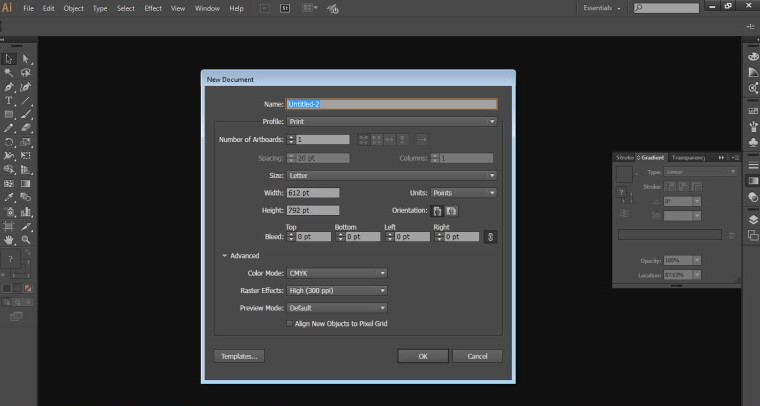Click the OK button
Screen dimensions: 760x406
tap(422, 356)
